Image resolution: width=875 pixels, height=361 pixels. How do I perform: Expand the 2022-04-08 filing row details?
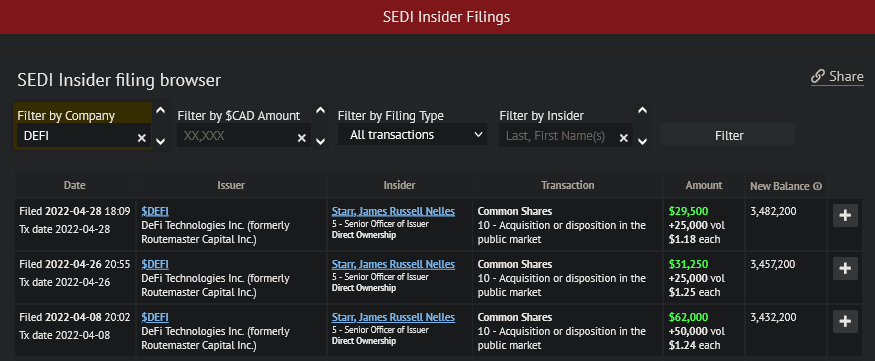pyautogui.click(x=845, y=321)
